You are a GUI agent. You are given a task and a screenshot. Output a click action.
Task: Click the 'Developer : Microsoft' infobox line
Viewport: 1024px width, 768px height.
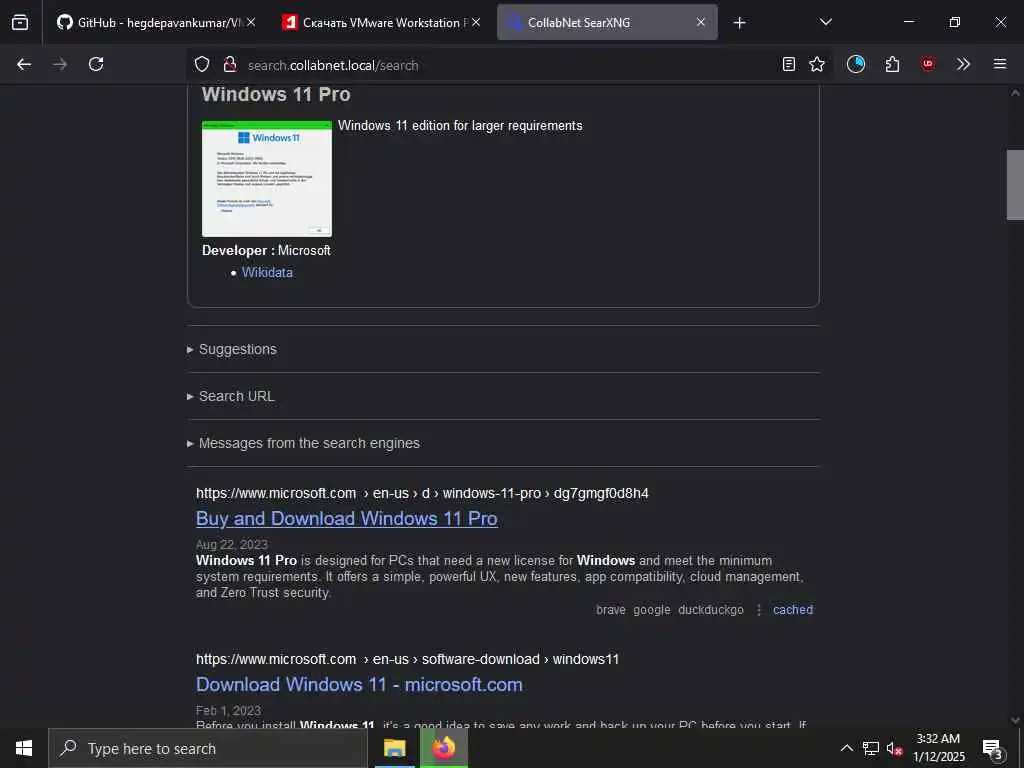pos(266,250)
